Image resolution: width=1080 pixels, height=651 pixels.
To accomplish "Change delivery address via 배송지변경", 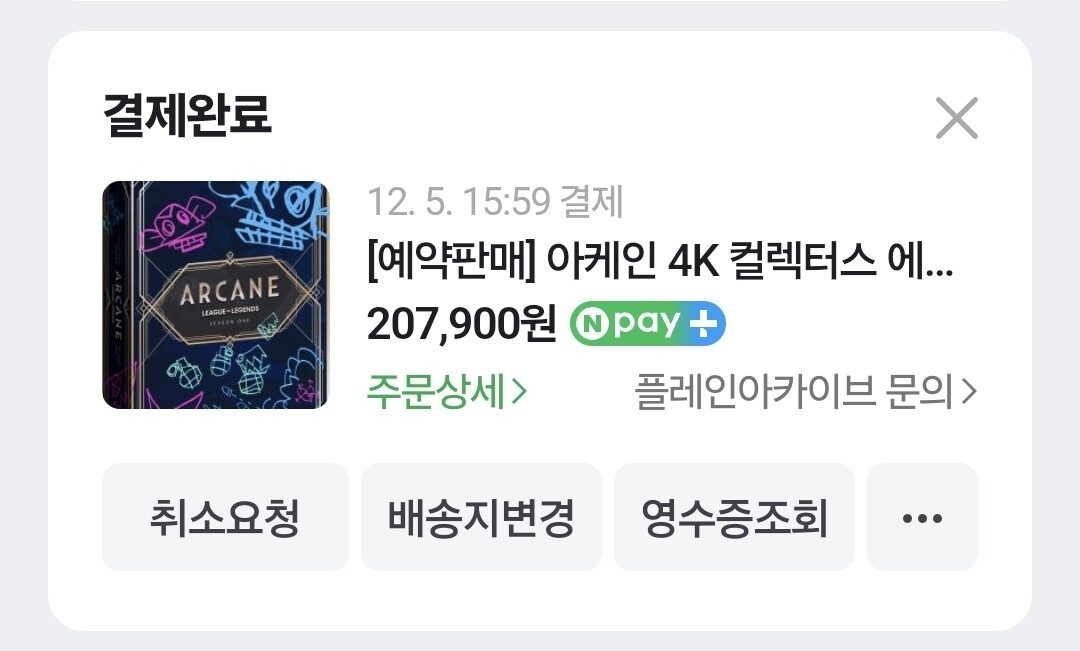I will [x=481, y=517].
